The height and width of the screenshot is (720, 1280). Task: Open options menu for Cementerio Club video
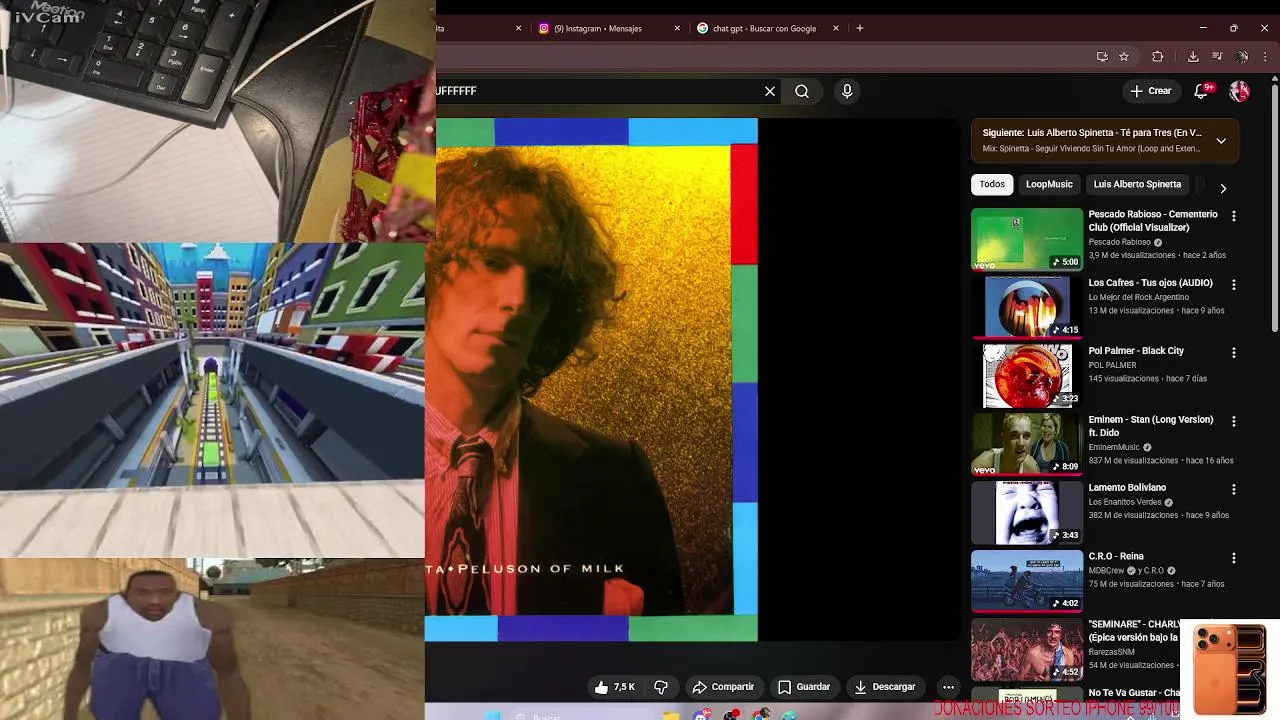(x=1233, y=216)
